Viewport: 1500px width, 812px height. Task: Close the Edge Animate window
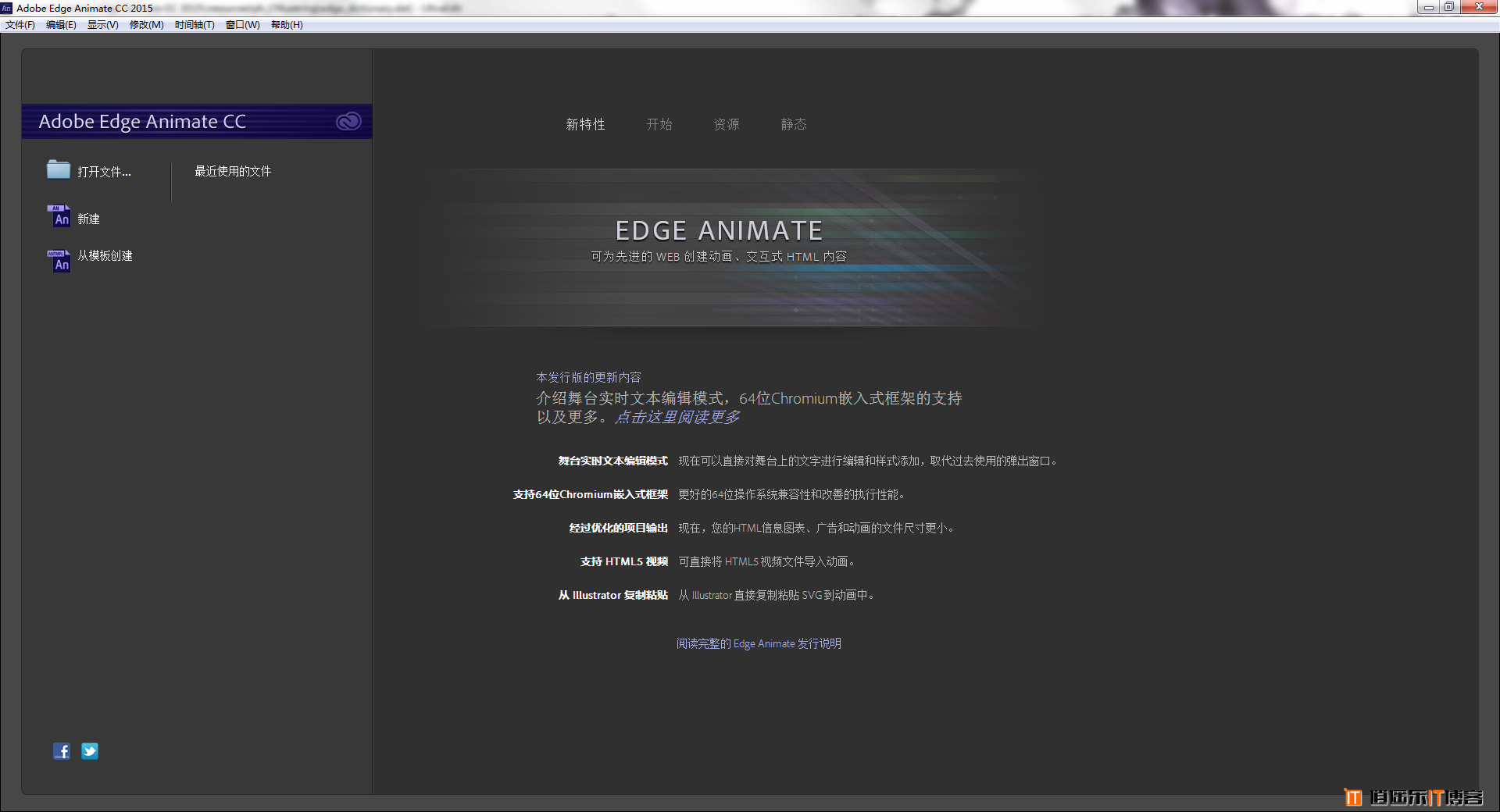(x=1478, y=7)
